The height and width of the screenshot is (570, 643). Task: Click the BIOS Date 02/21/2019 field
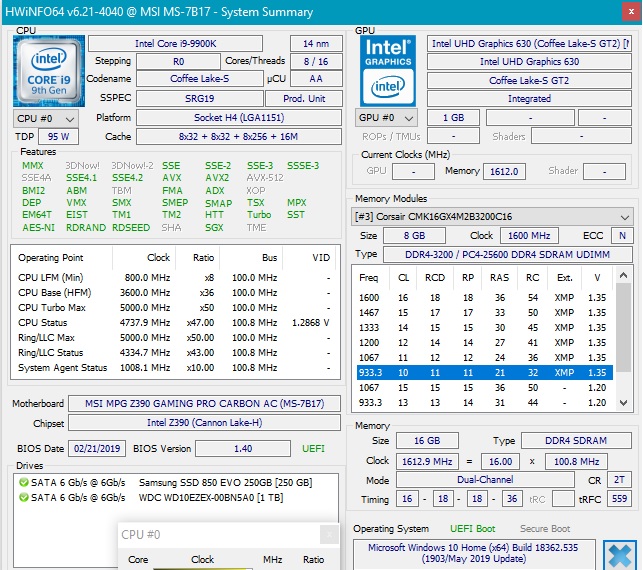97,448
